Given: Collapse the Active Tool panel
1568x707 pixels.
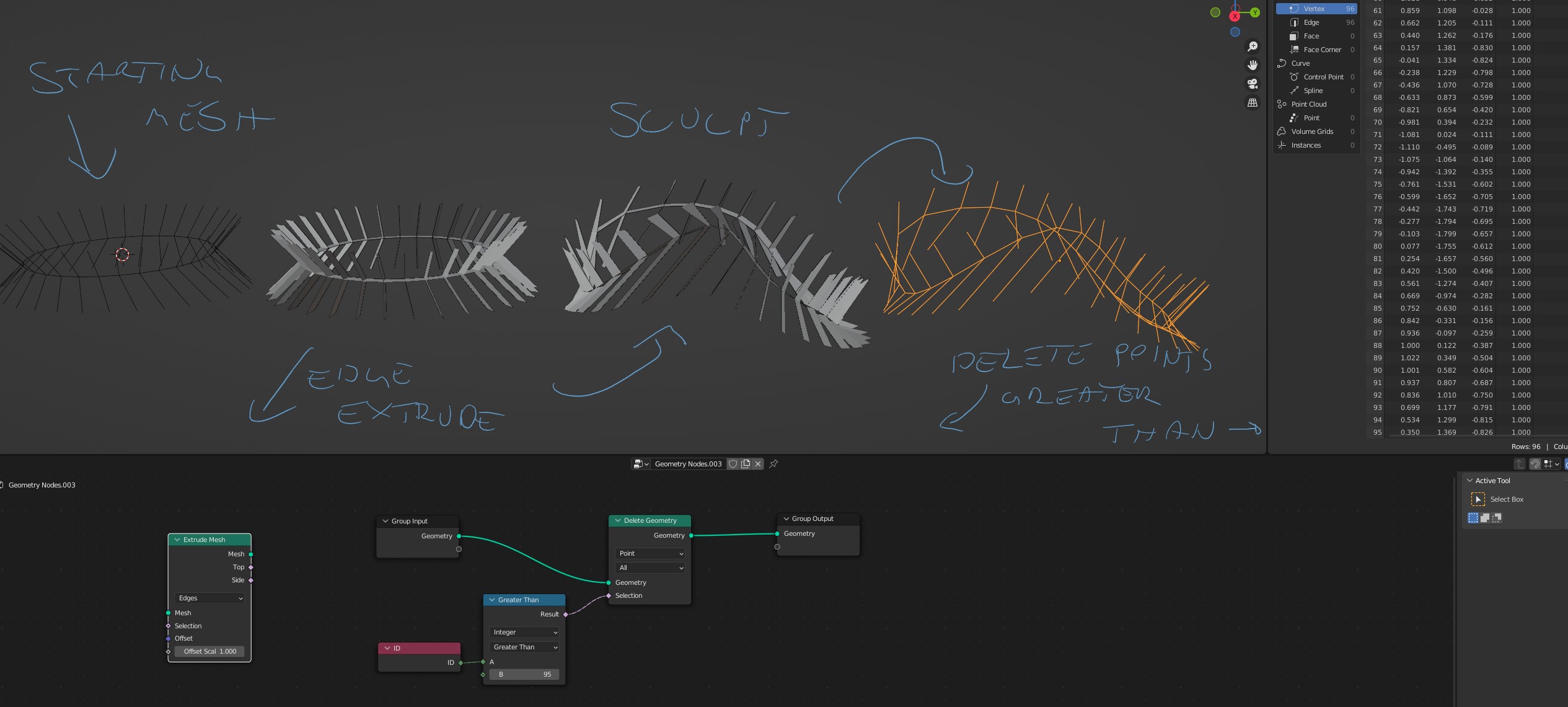Looking at the screenshot, I should click(1469, 481).
